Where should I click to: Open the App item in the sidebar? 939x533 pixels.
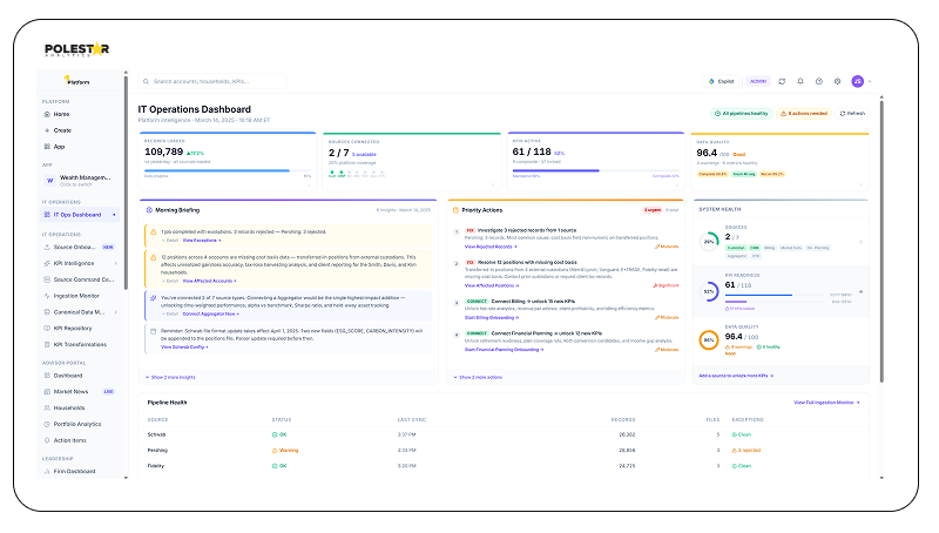point(54,146)
